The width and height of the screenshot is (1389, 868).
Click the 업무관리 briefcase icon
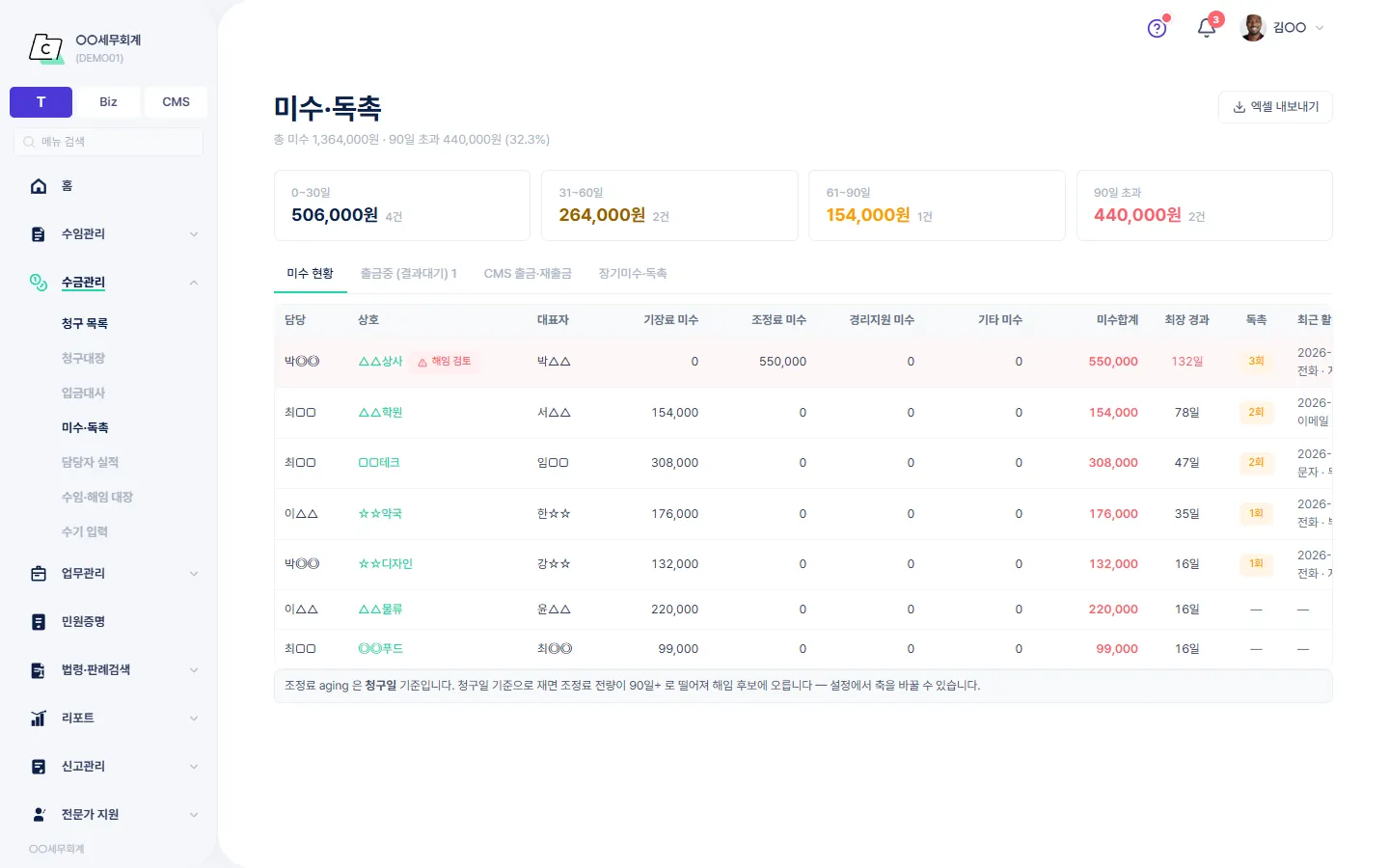[39, 574]
